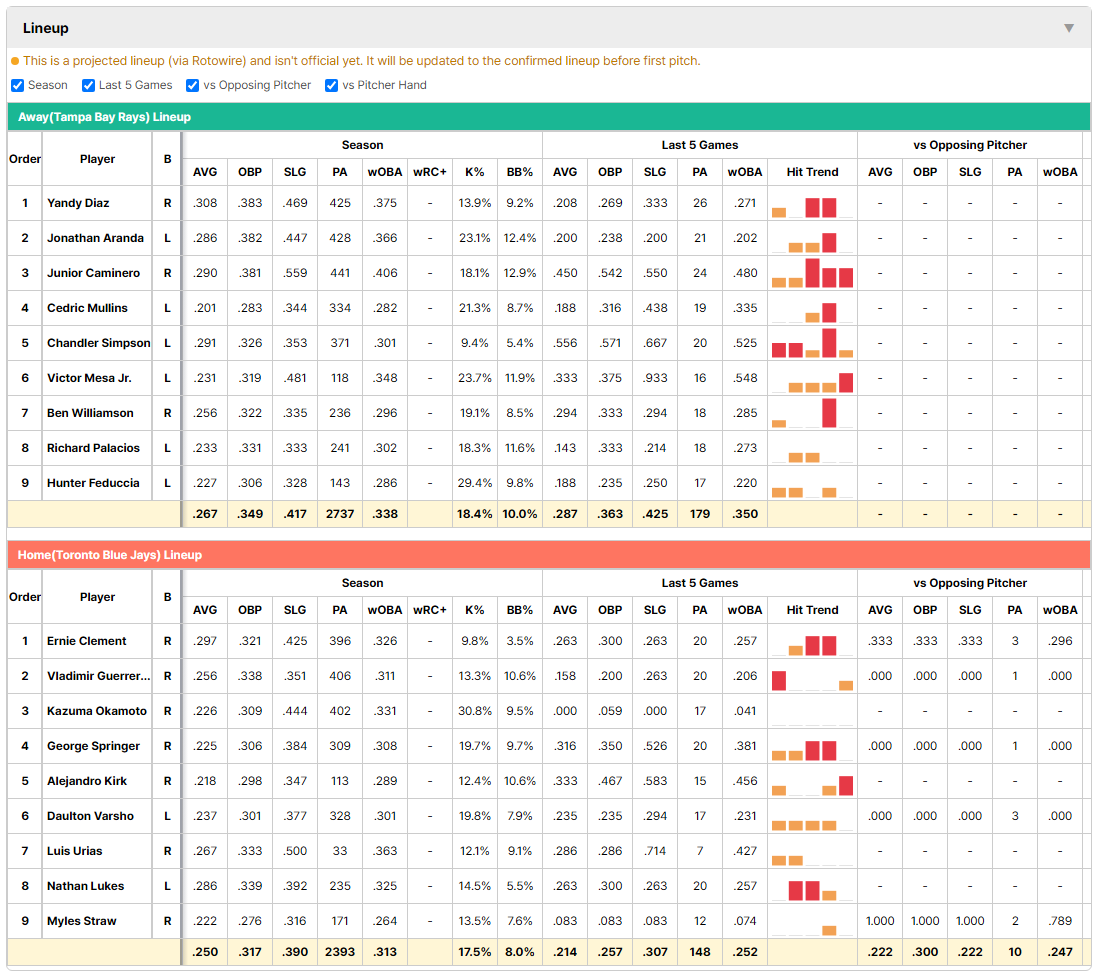The height and width of the screenshot is (977, 1098).
Task: Toggle the Last 5 Games checkbox
Action: click(x=88, y=85)
